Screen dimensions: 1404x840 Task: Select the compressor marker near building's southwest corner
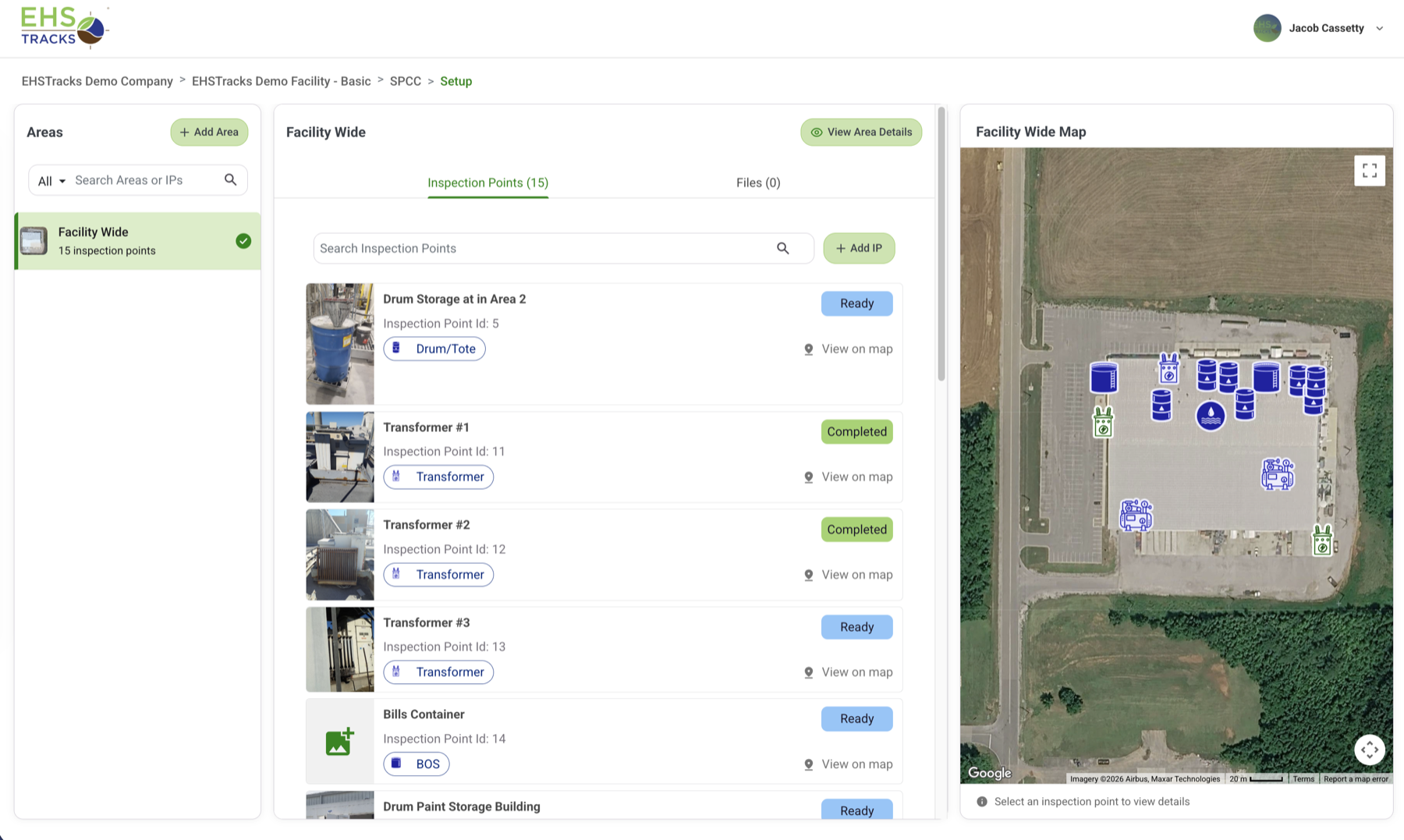(1136, 516)
